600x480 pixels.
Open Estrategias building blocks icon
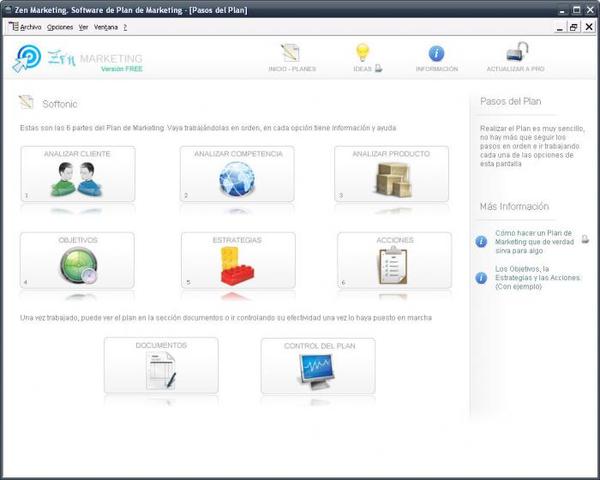coord(238,266)
